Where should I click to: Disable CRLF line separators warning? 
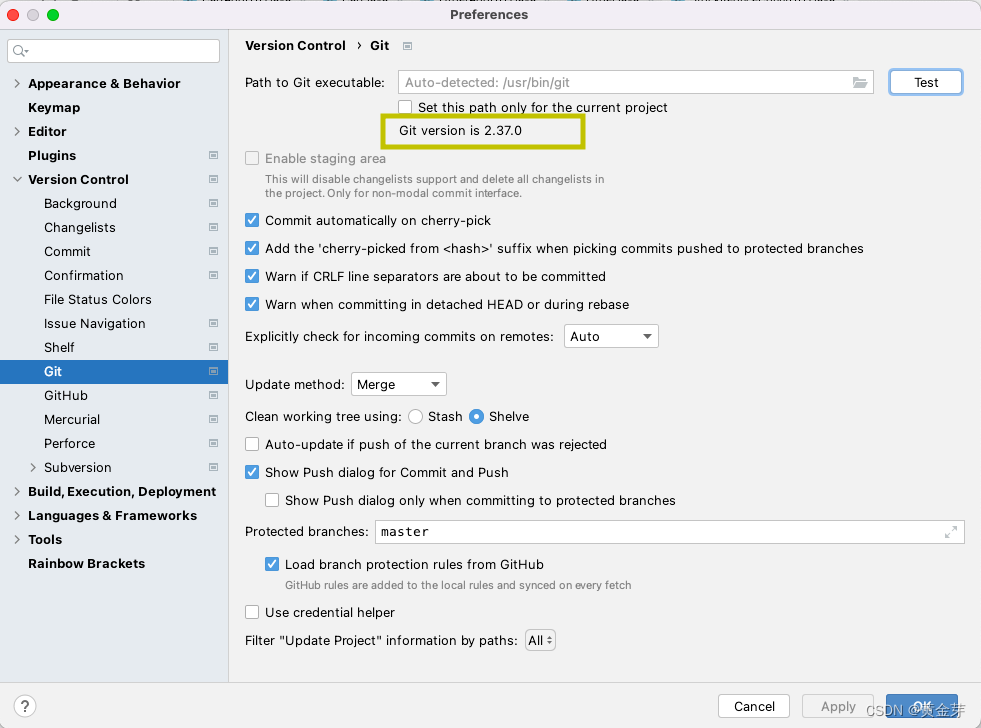coord(252,276)
